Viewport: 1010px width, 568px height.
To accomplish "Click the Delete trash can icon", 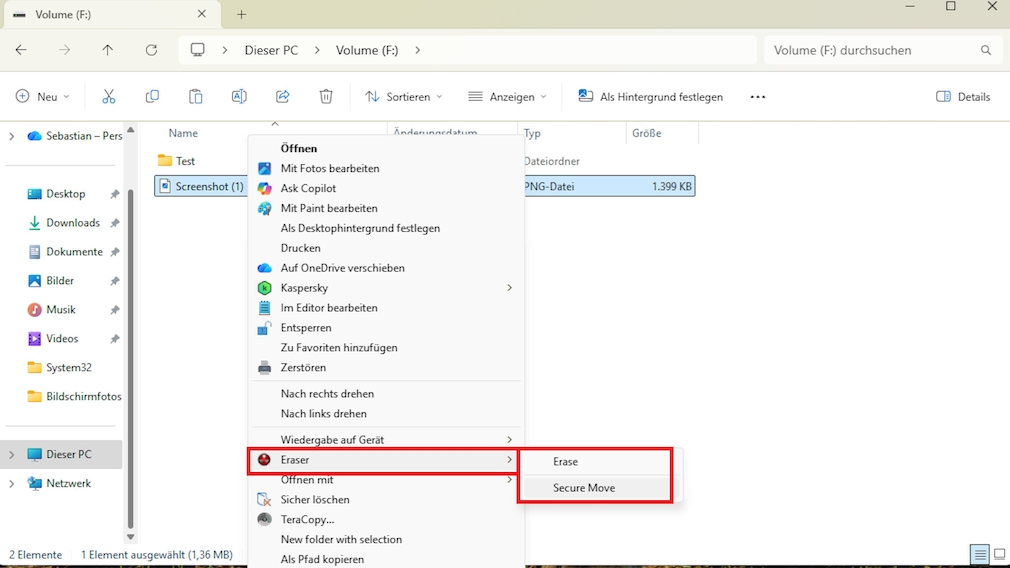I will pyautogui.click(x=326, y=97).
